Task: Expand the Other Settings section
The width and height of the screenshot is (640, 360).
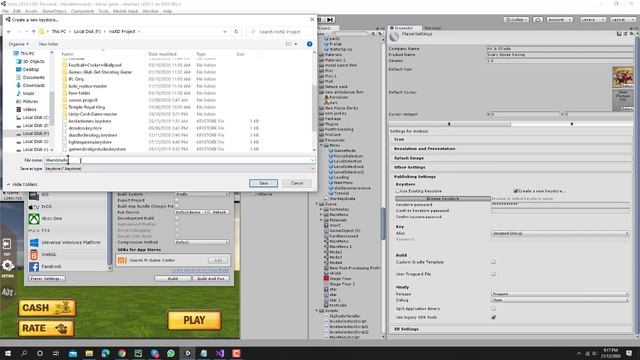Action: tap(409, 167)
